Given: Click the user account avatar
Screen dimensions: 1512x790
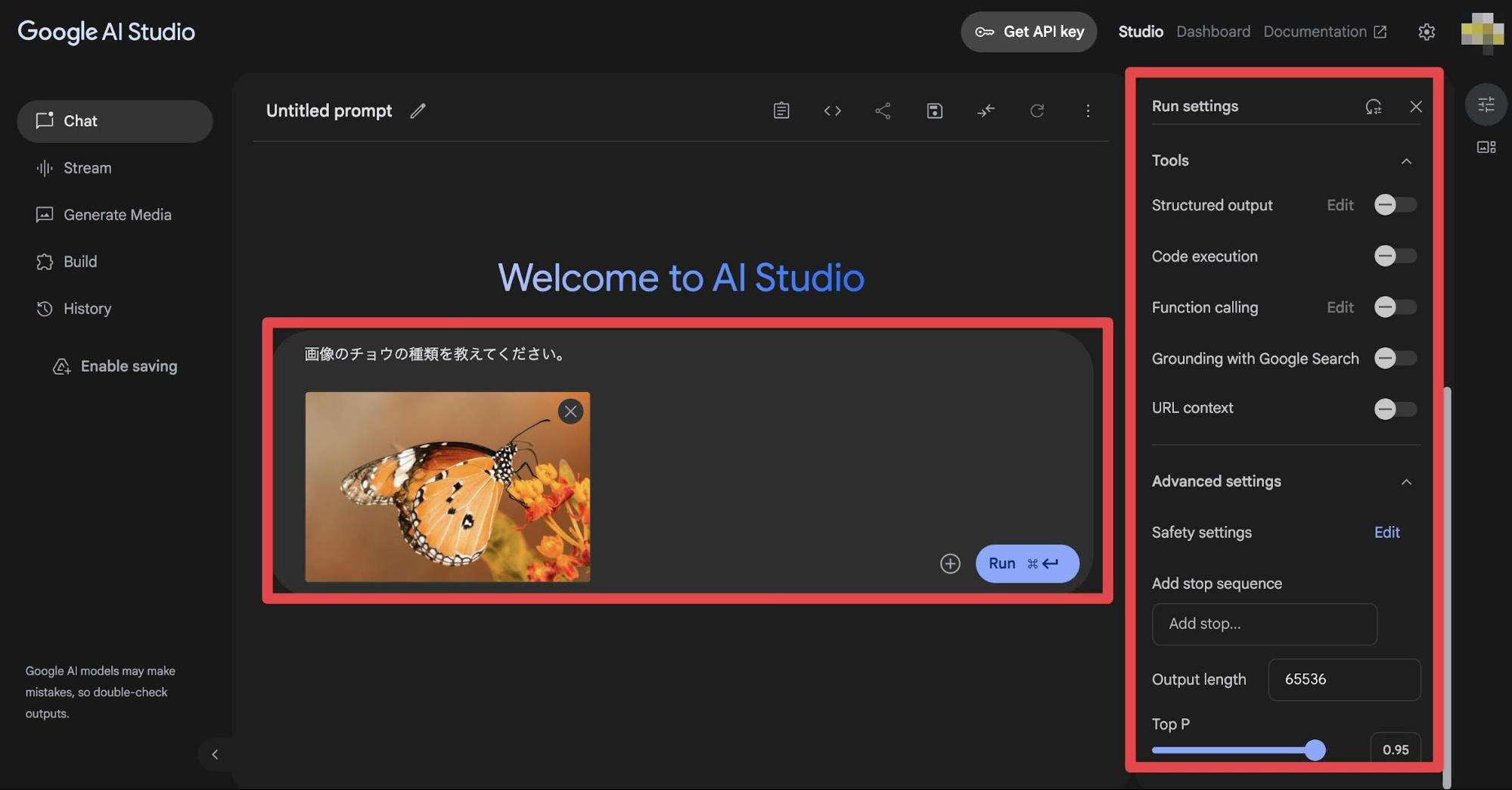Looking at the screenshot, I should tap(1482, 32).
